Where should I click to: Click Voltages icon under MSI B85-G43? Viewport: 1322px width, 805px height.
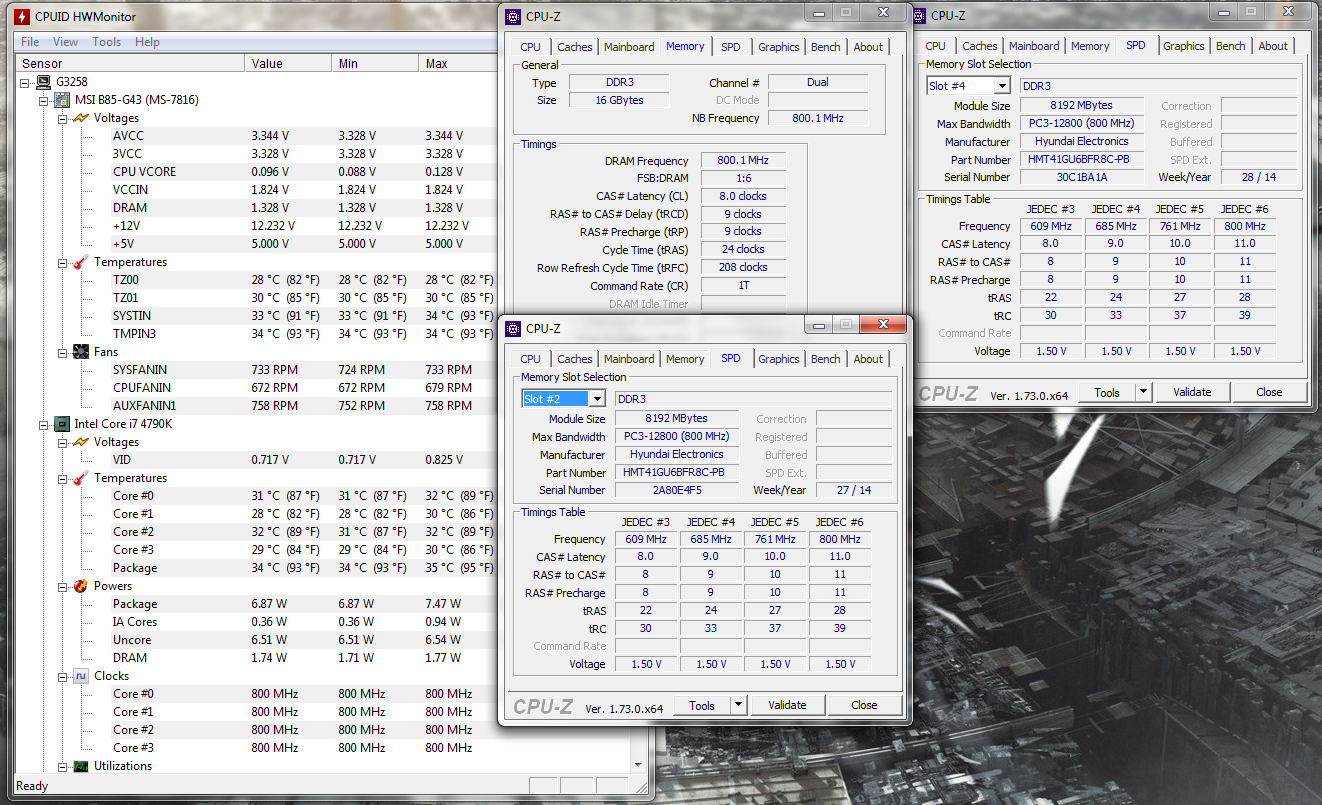coord(80,118)
